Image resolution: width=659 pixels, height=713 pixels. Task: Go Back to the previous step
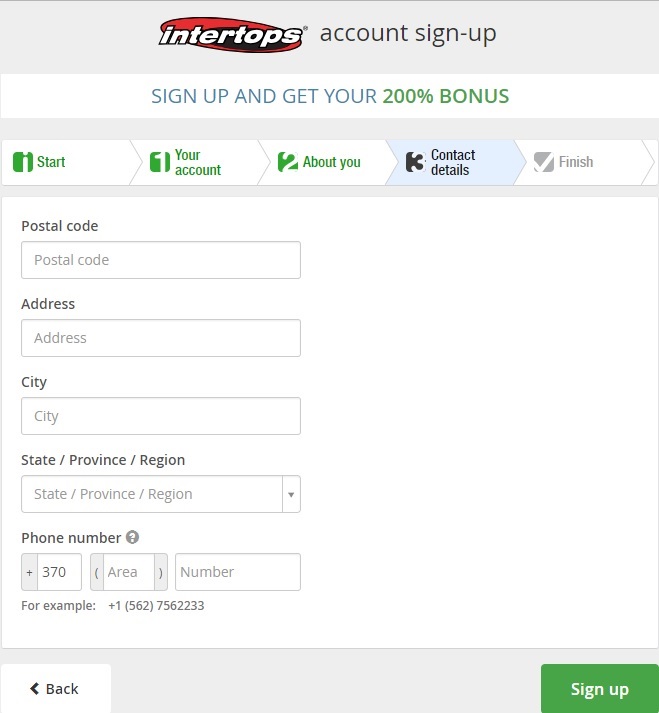56,688
